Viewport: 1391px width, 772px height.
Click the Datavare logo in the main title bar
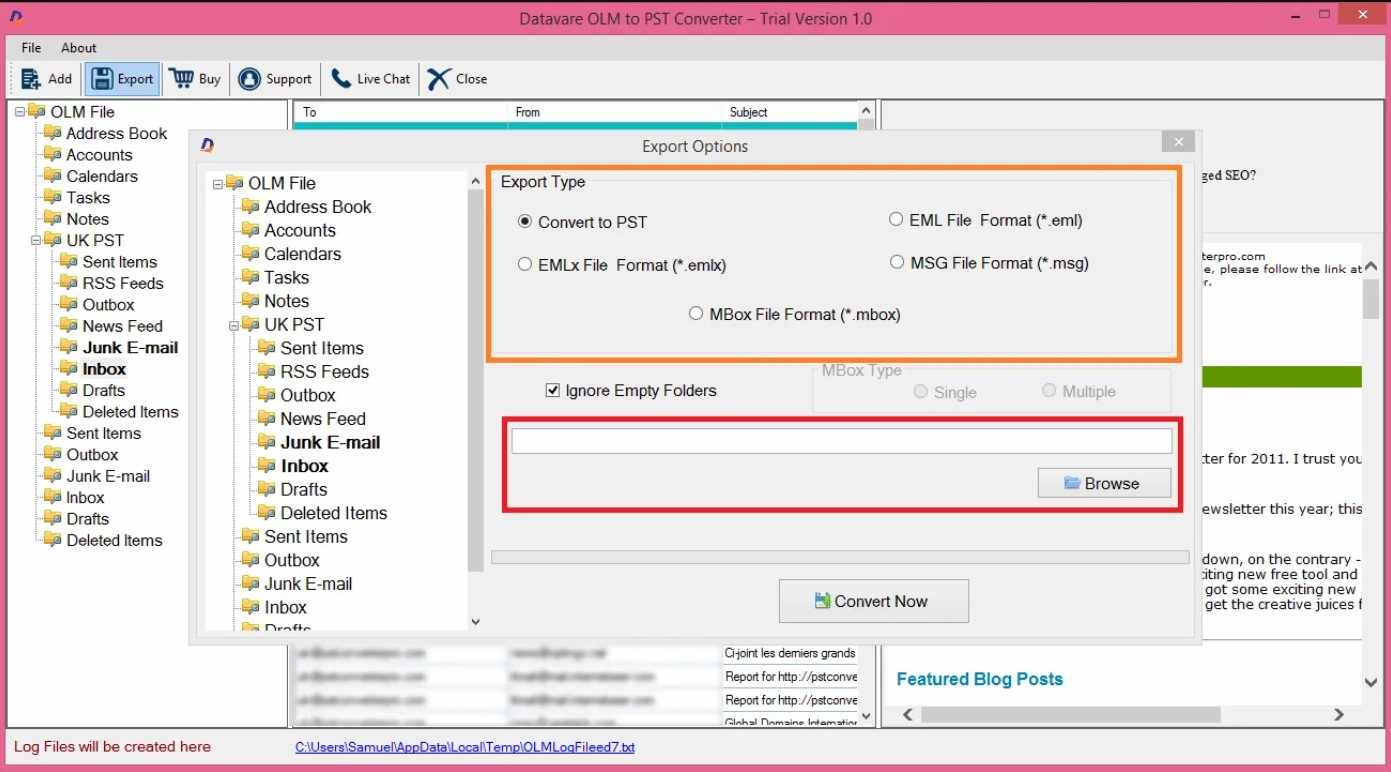(x=15, y=17)
